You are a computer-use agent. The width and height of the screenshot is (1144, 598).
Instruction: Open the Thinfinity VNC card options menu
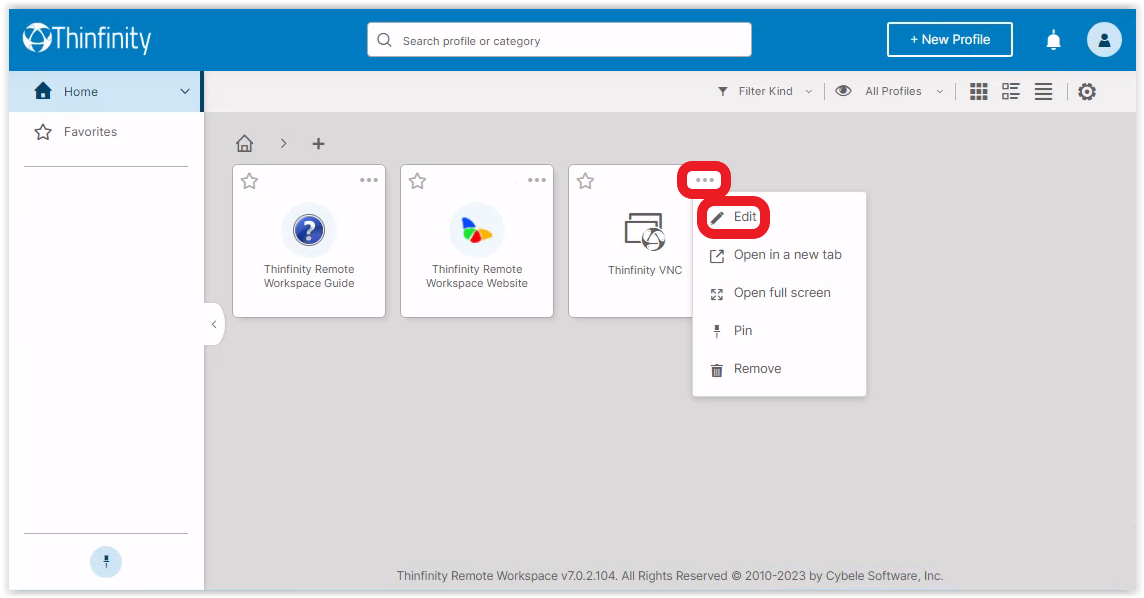pyautogui.click(x=704, y=180)
